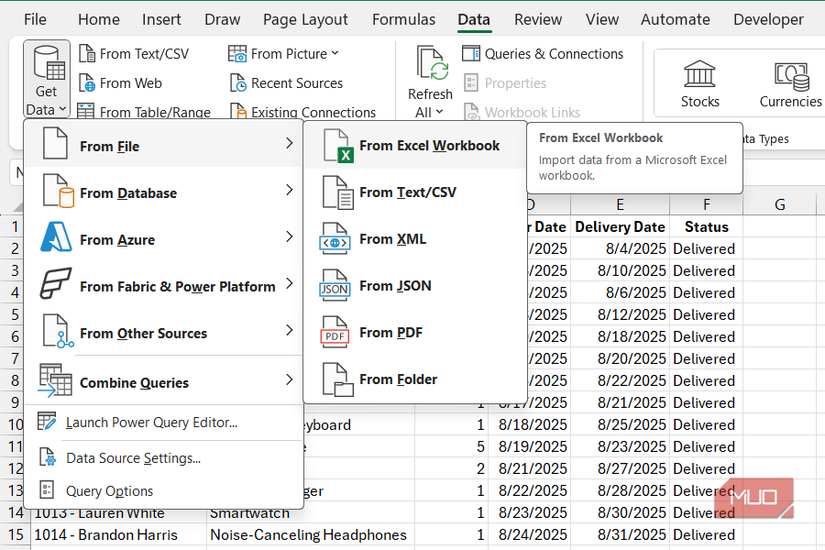The image size is (825, 550).
Task: Click Workbook Links in ribbon
Action: 521,112
